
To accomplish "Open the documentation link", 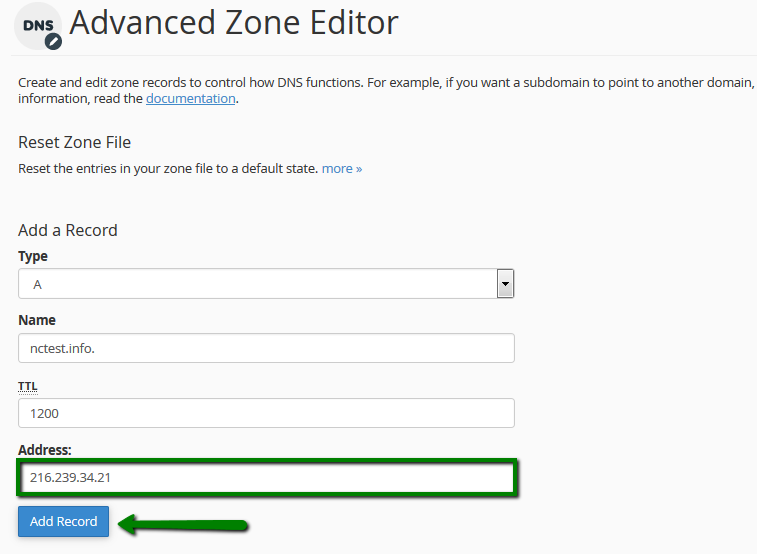I will [x=191, y=98].
